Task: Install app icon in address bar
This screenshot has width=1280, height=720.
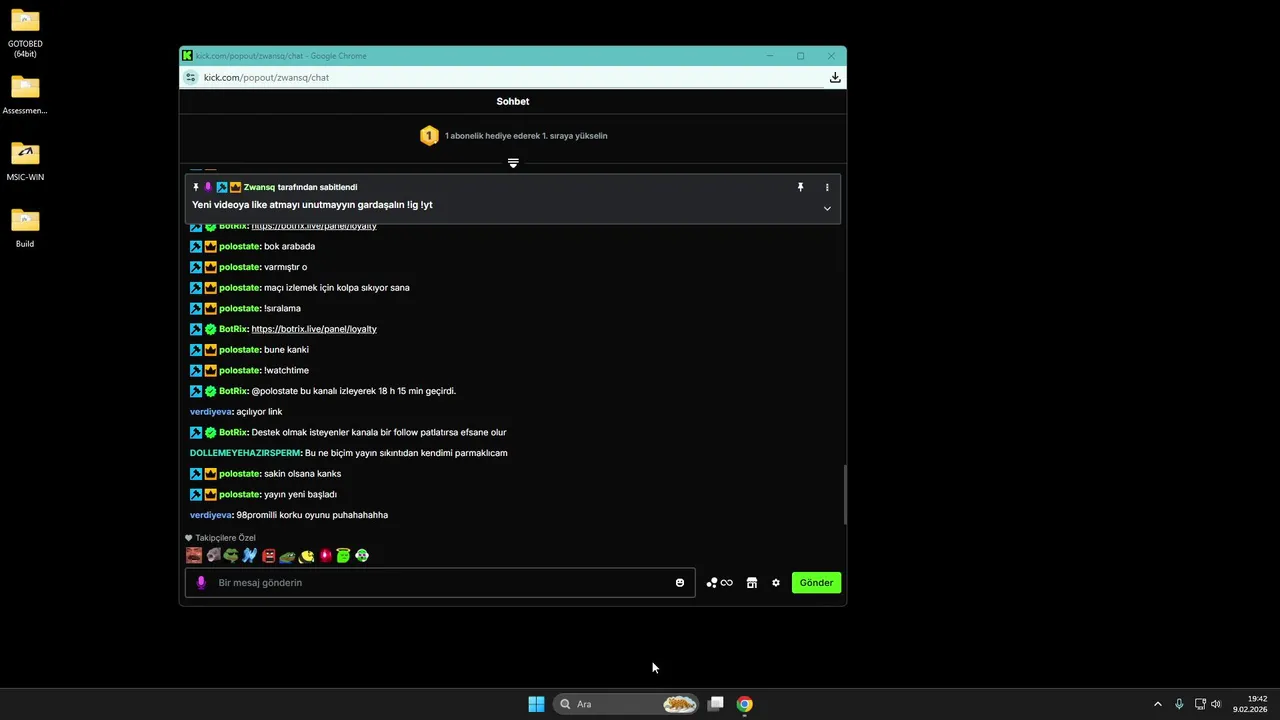Action: tap(835, 77)
